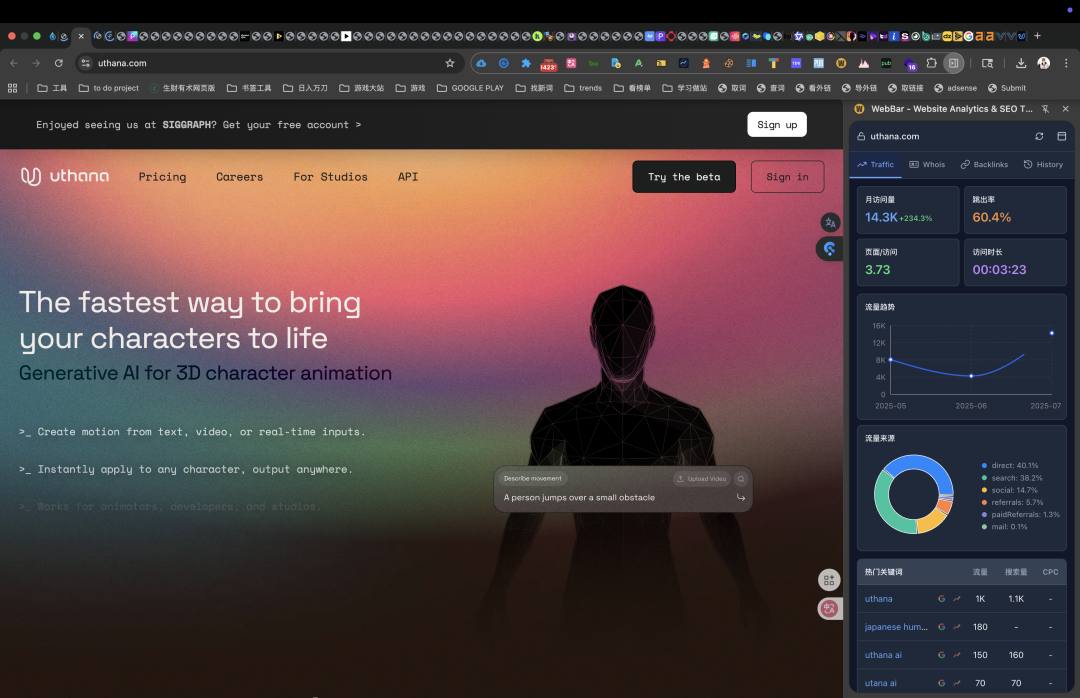Open the extension with red 1423 badge
The height and width of the screenshot is (698, 1080).
pyautogui.click(x=548, y=64)
